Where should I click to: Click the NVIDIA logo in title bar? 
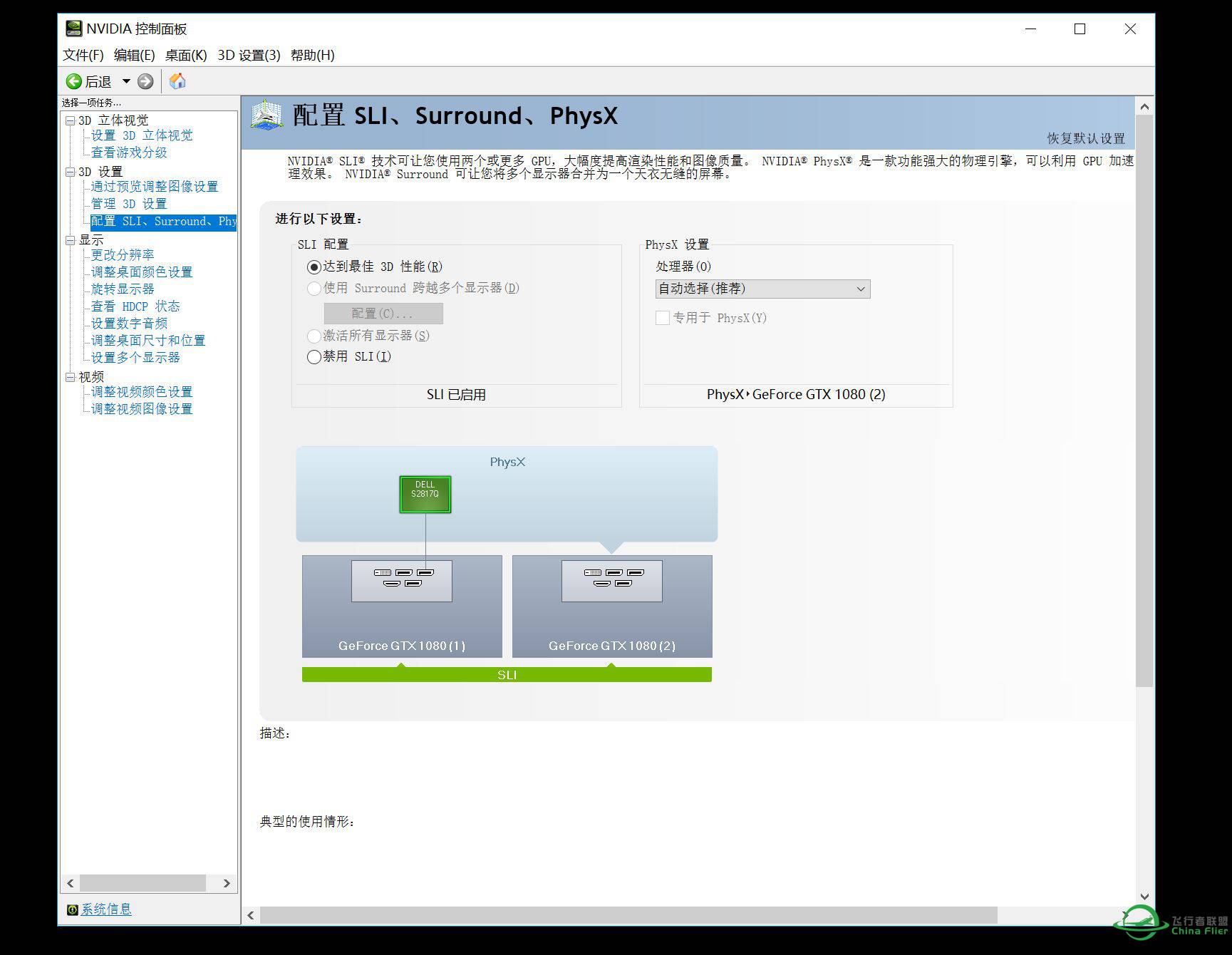(x=73, y=29)
